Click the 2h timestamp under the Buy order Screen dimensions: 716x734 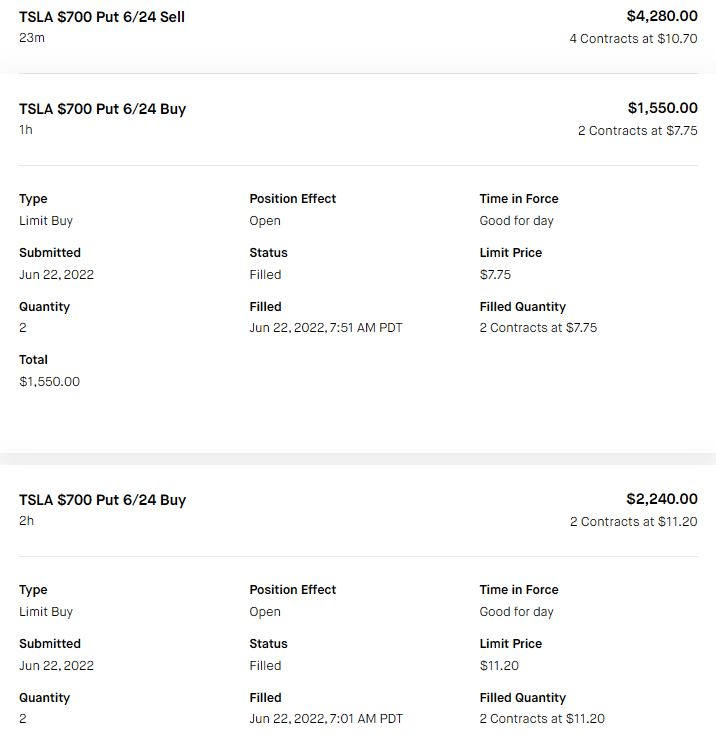[x=27, y=521]
